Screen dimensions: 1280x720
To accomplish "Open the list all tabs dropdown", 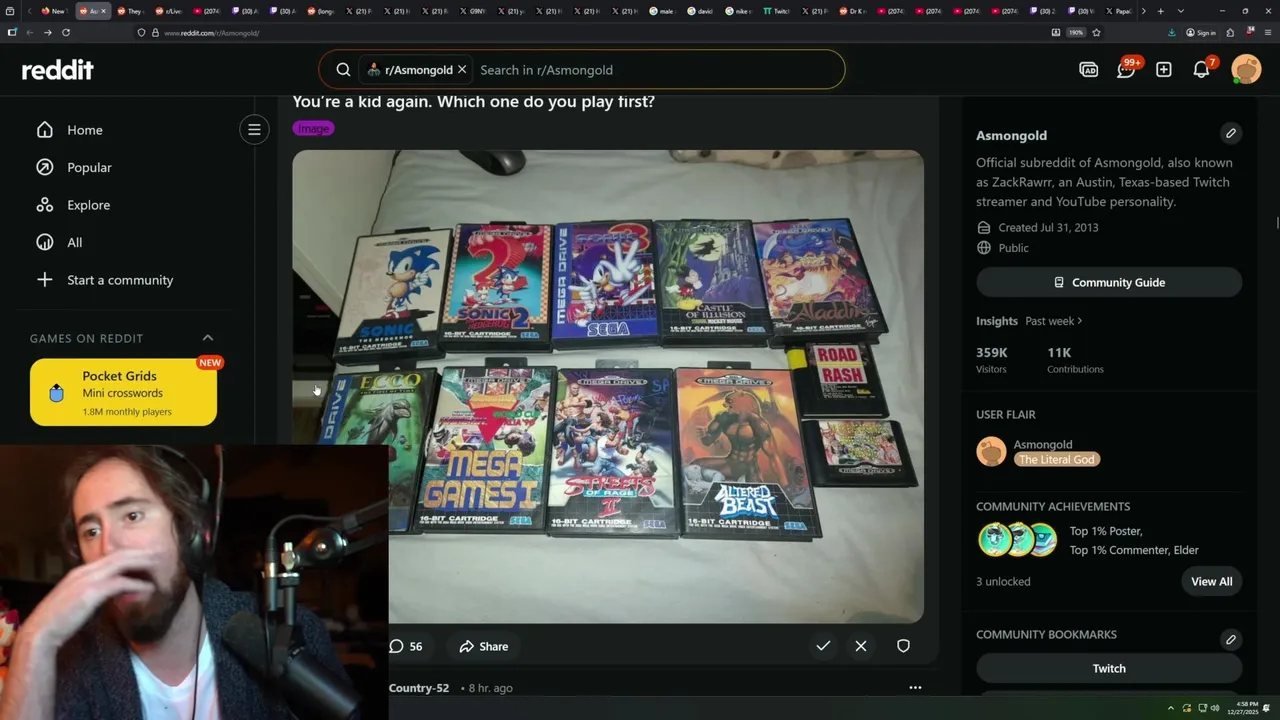I will 1181,11.
